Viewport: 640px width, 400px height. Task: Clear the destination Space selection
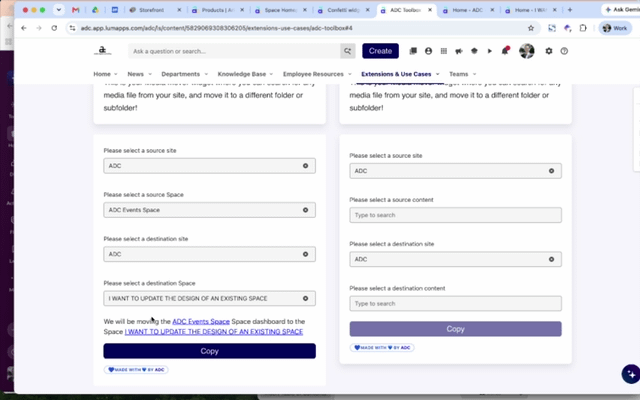305,298
